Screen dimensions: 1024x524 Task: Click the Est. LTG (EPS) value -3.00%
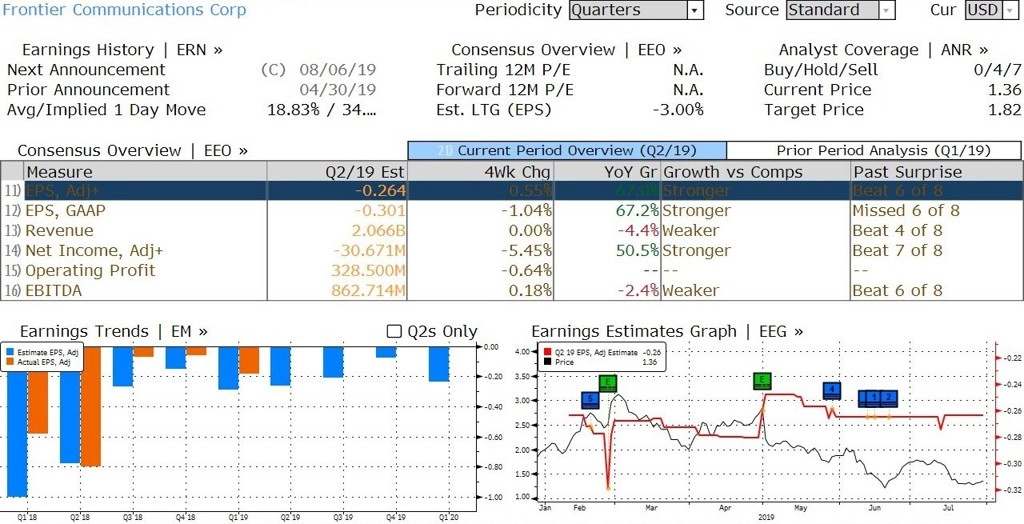[678, 110]
